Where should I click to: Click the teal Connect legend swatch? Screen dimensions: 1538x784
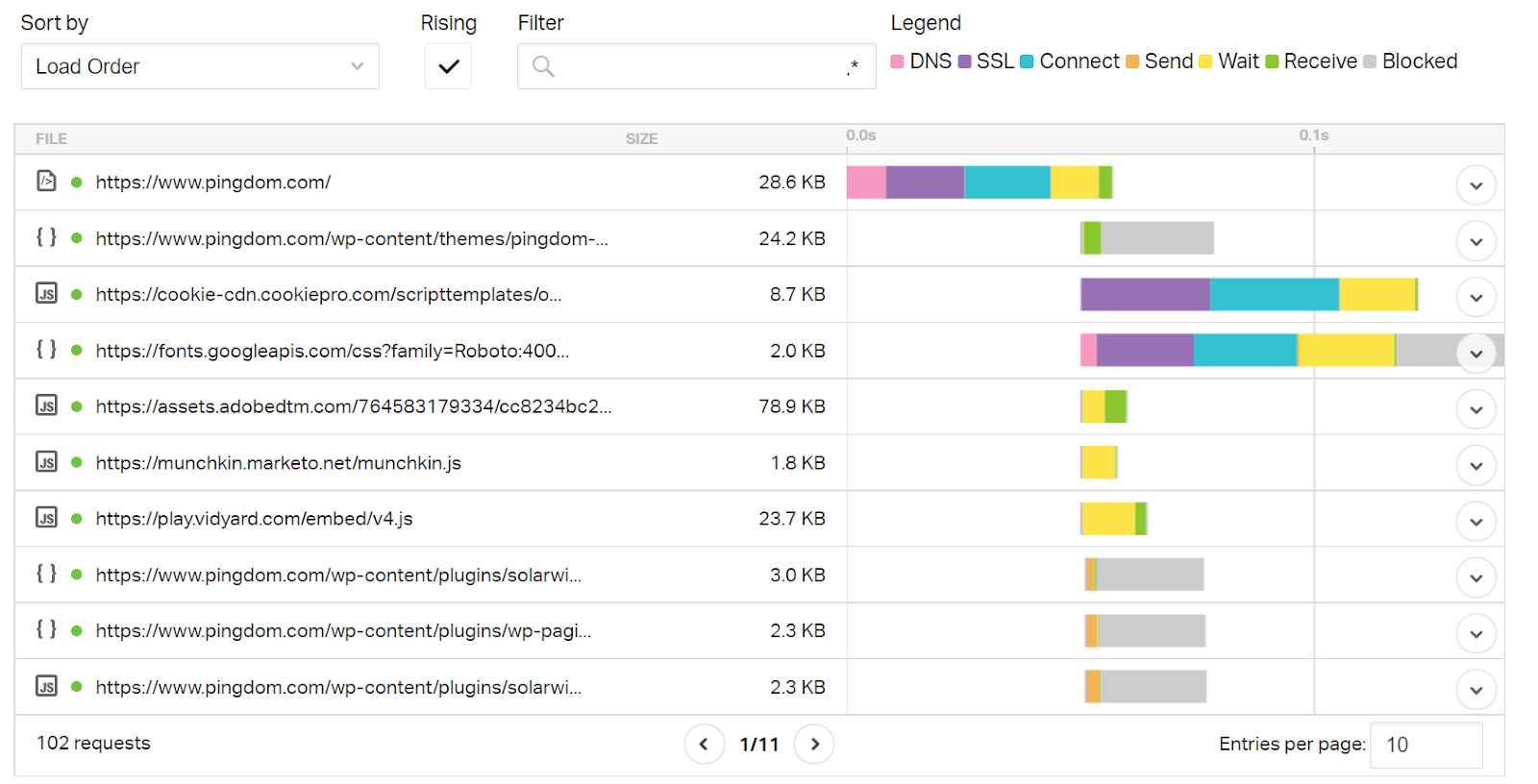pyautogui.click(x=1027, y=61)
